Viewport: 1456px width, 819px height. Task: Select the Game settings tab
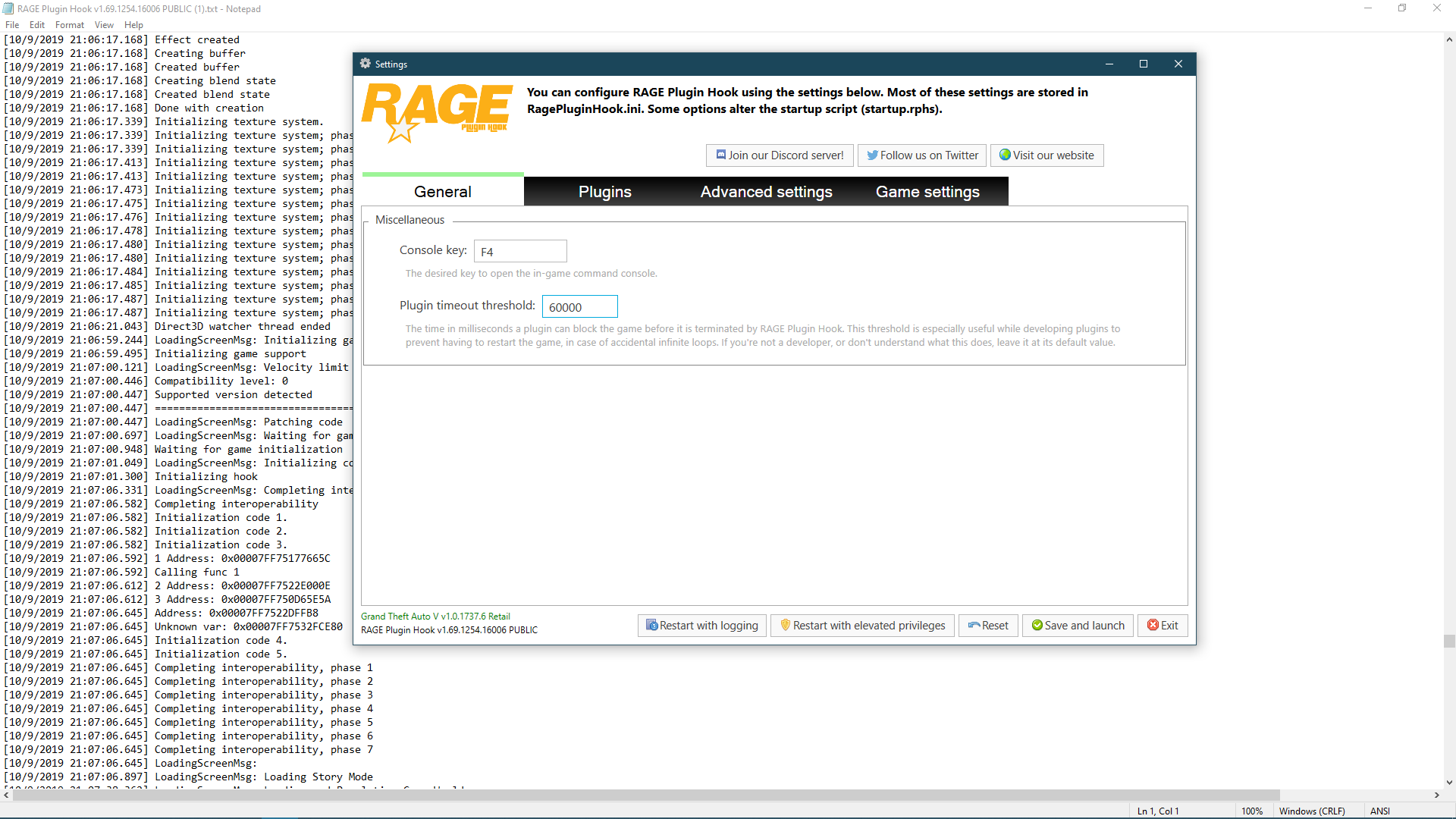click(x=927, y=192)
